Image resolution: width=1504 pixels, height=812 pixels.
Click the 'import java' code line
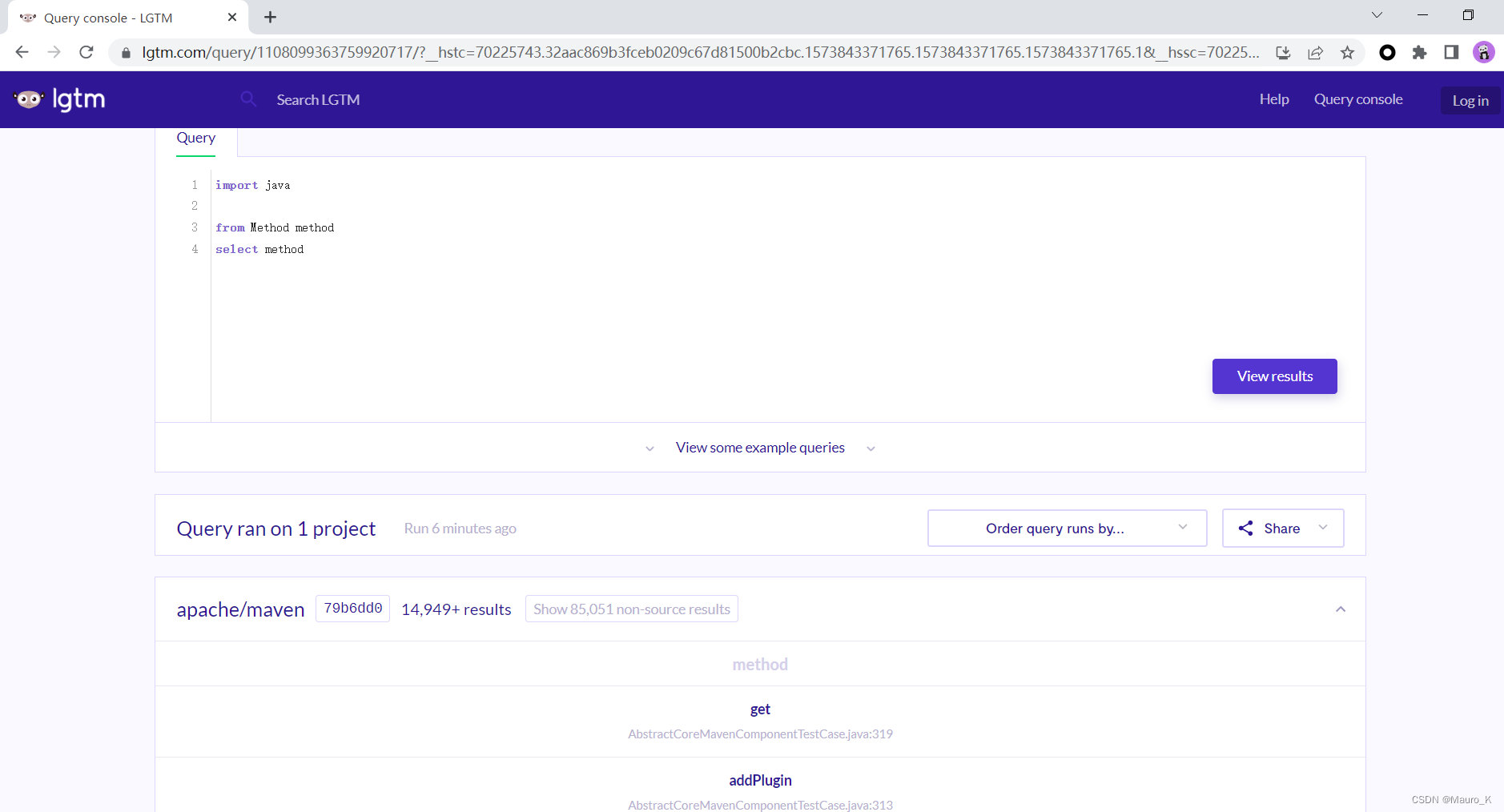point(253,186)
